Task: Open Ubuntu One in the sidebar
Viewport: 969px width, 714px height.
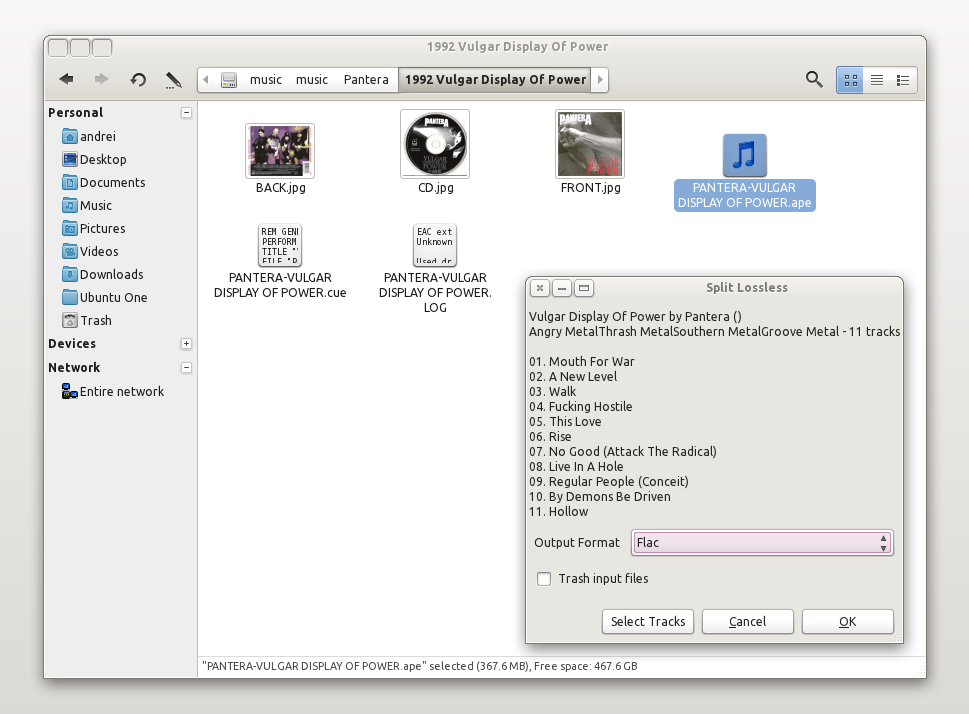Action: pyautogui.click(x=105, y=297)
